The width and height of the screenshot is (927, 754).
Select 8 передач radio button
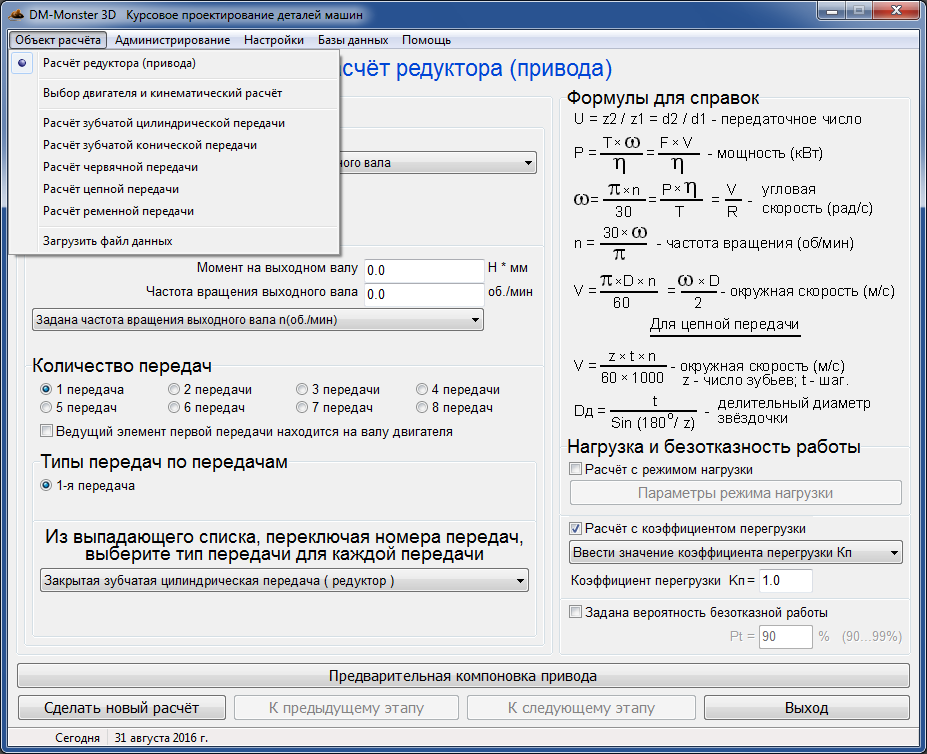point(422,407)
